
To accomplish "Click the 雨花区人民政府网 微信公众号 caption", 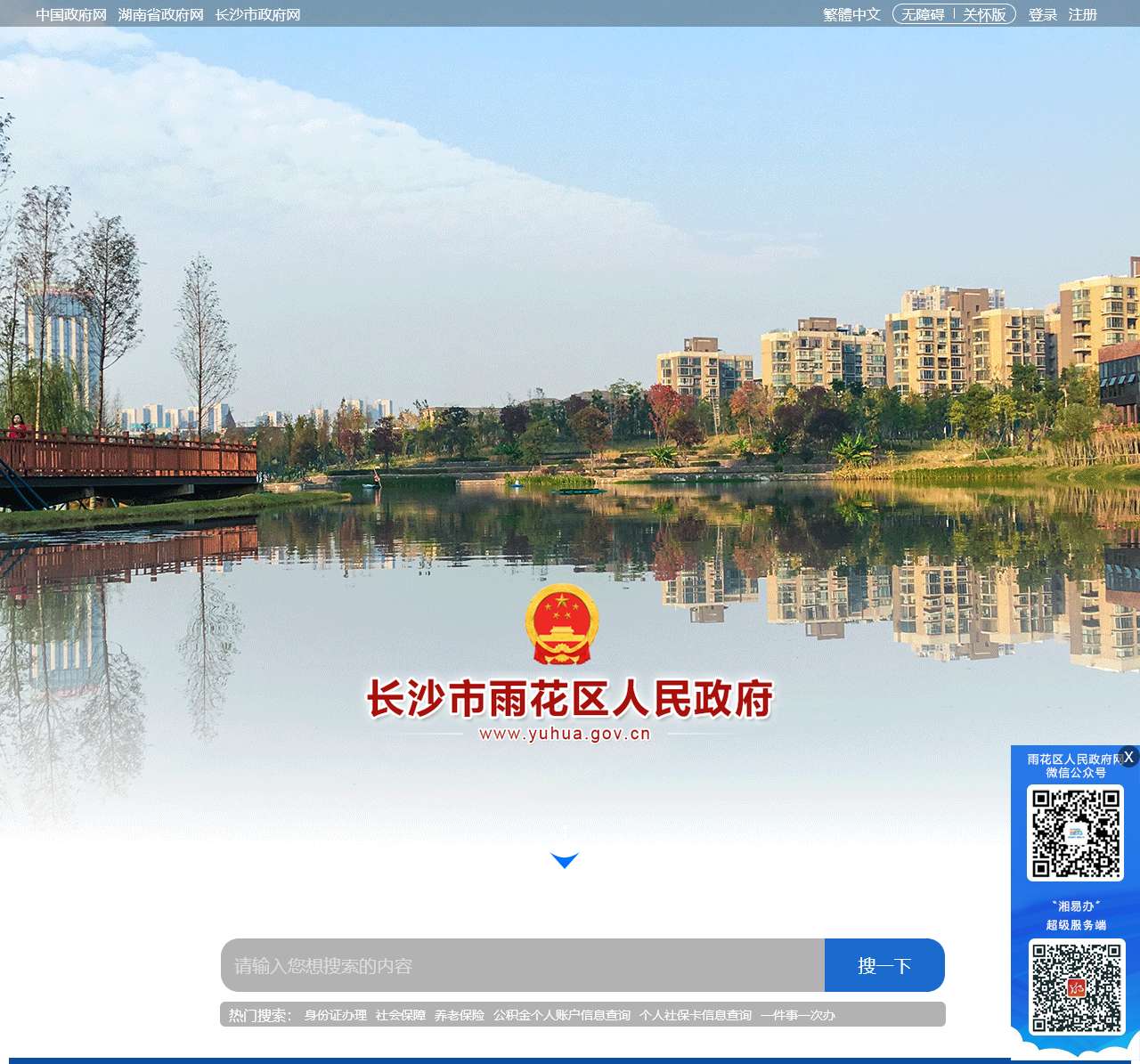I will pos(1076,766).
